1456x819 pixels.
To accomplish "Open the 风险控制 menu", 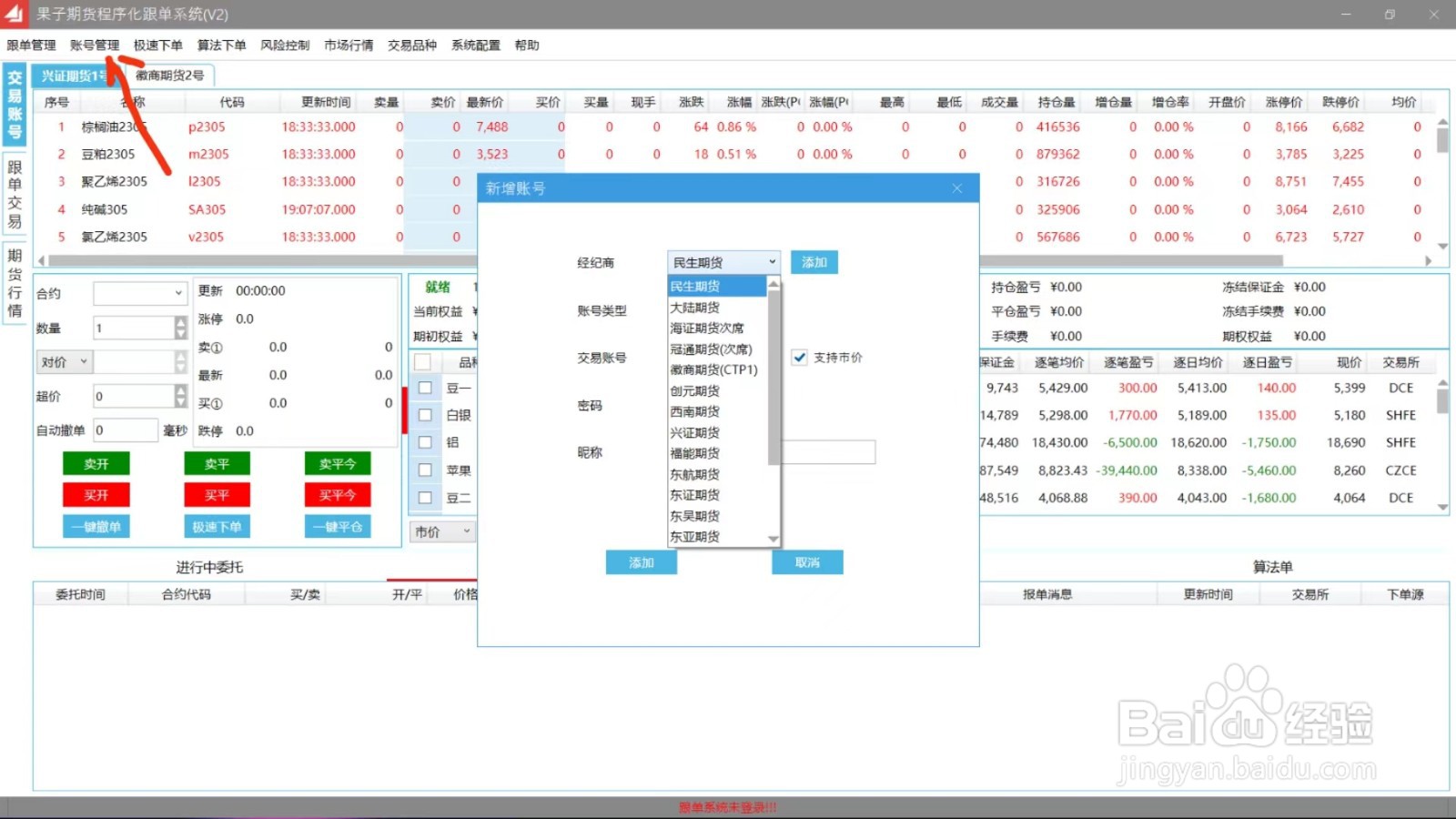I will coord(285,45).
